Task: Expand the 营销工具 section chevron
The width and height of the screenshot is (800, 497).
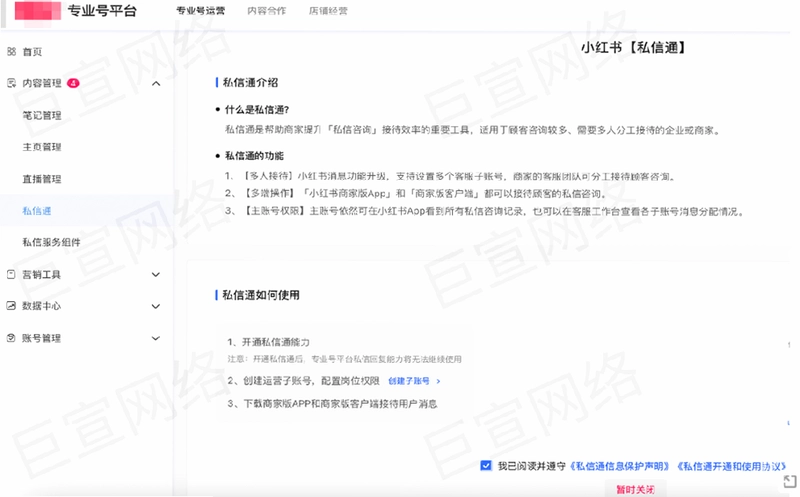Action: [x=156, y=275]
